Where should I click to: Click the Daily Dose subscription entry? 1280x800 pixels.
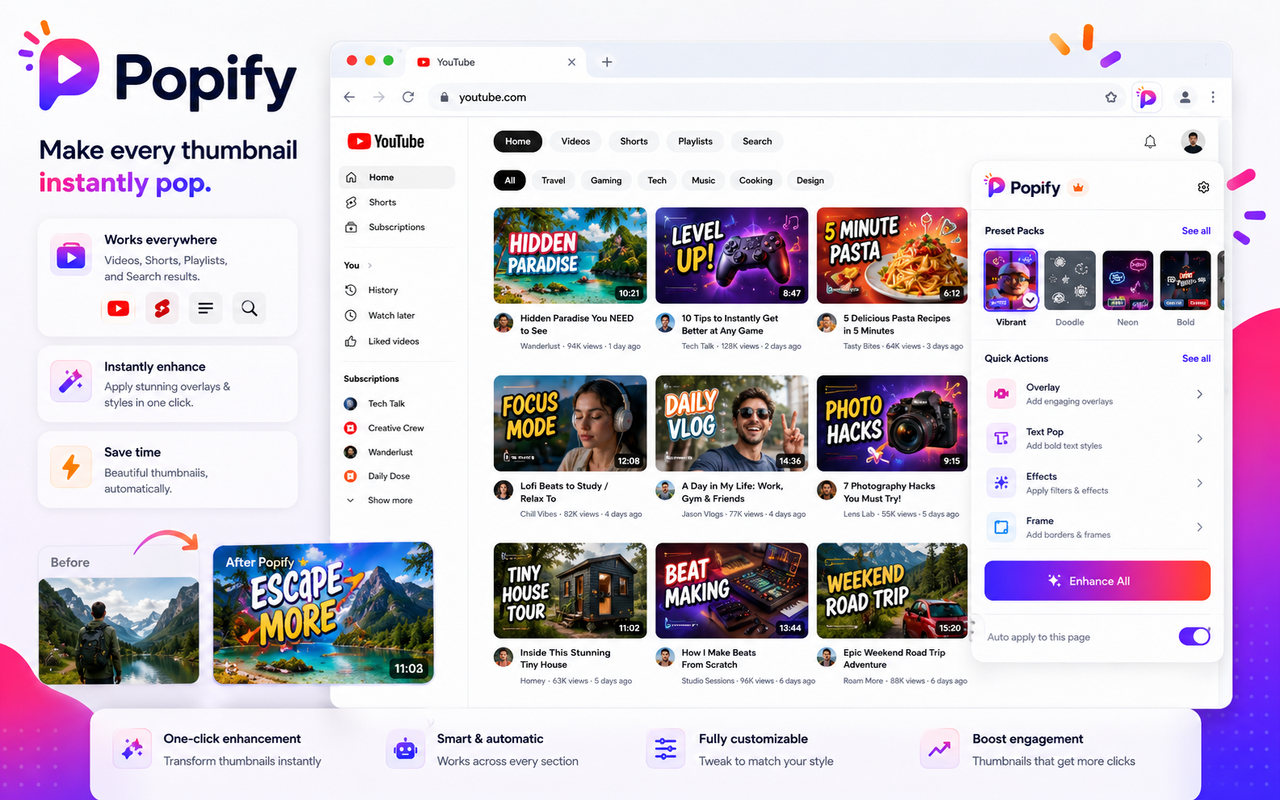click(x=378, y=476)
